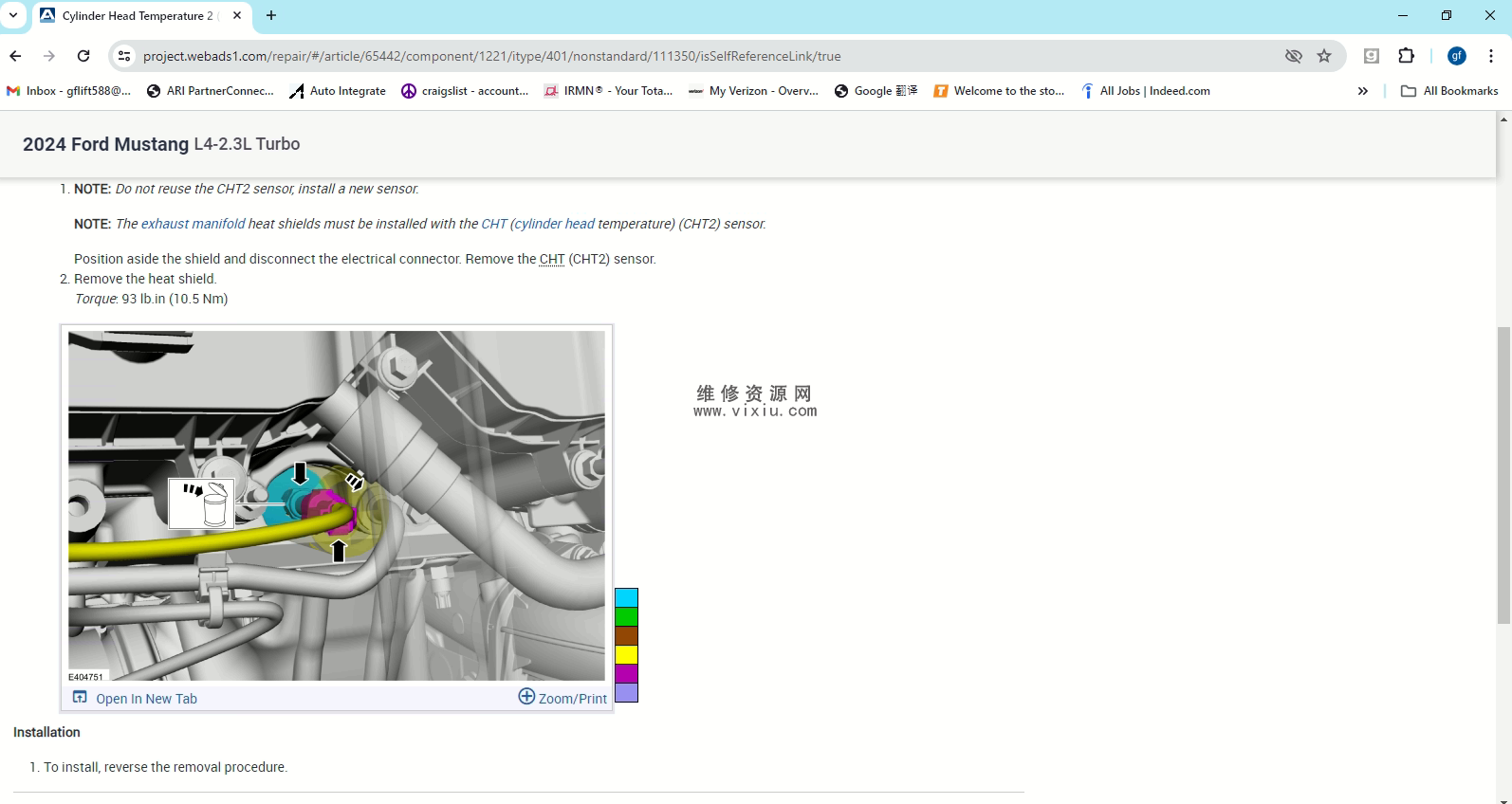Click the address bar URL

491,56
